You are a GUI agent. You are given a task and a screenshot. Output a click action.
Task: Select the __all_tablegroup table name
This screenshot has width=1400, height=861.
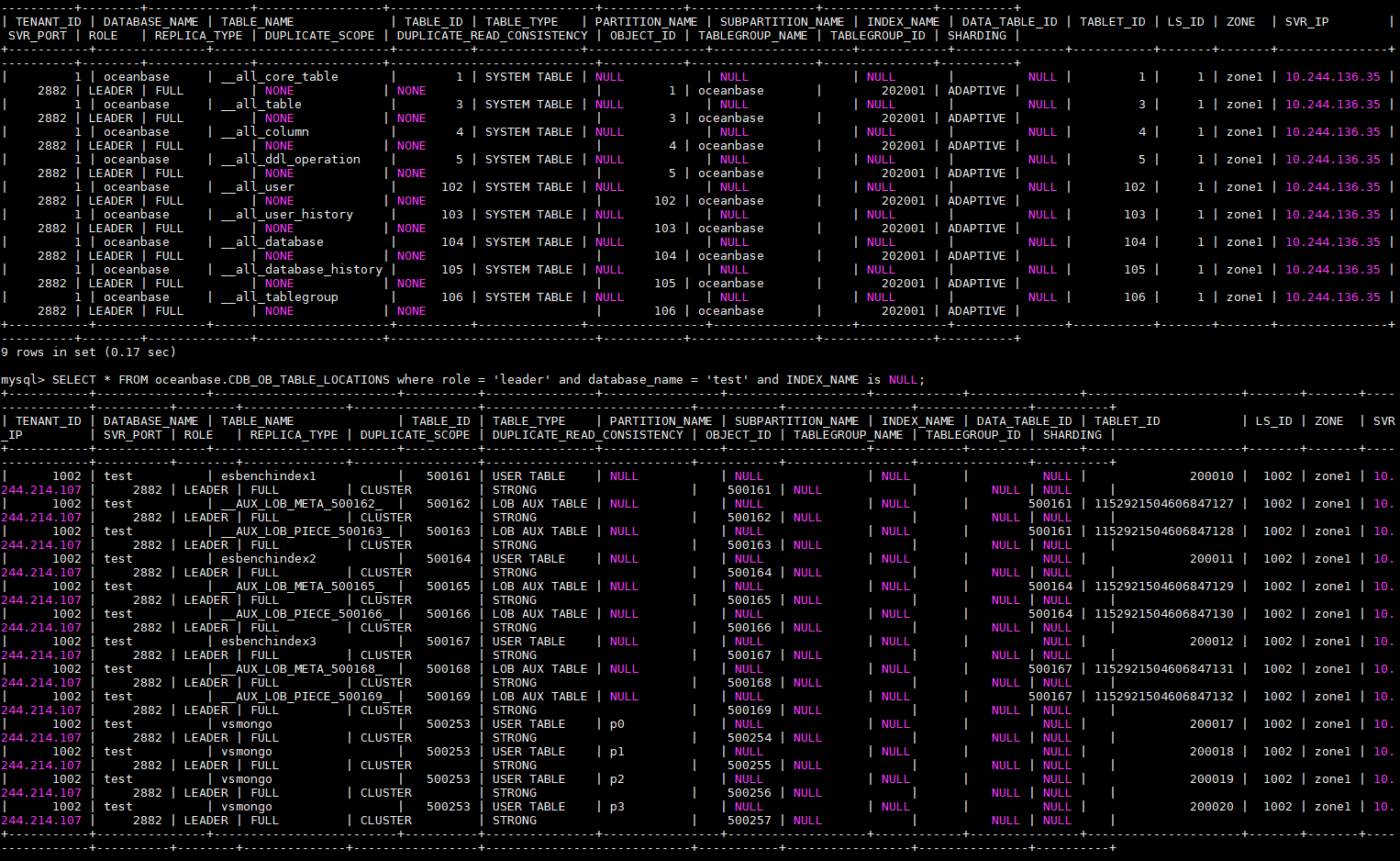280,297
